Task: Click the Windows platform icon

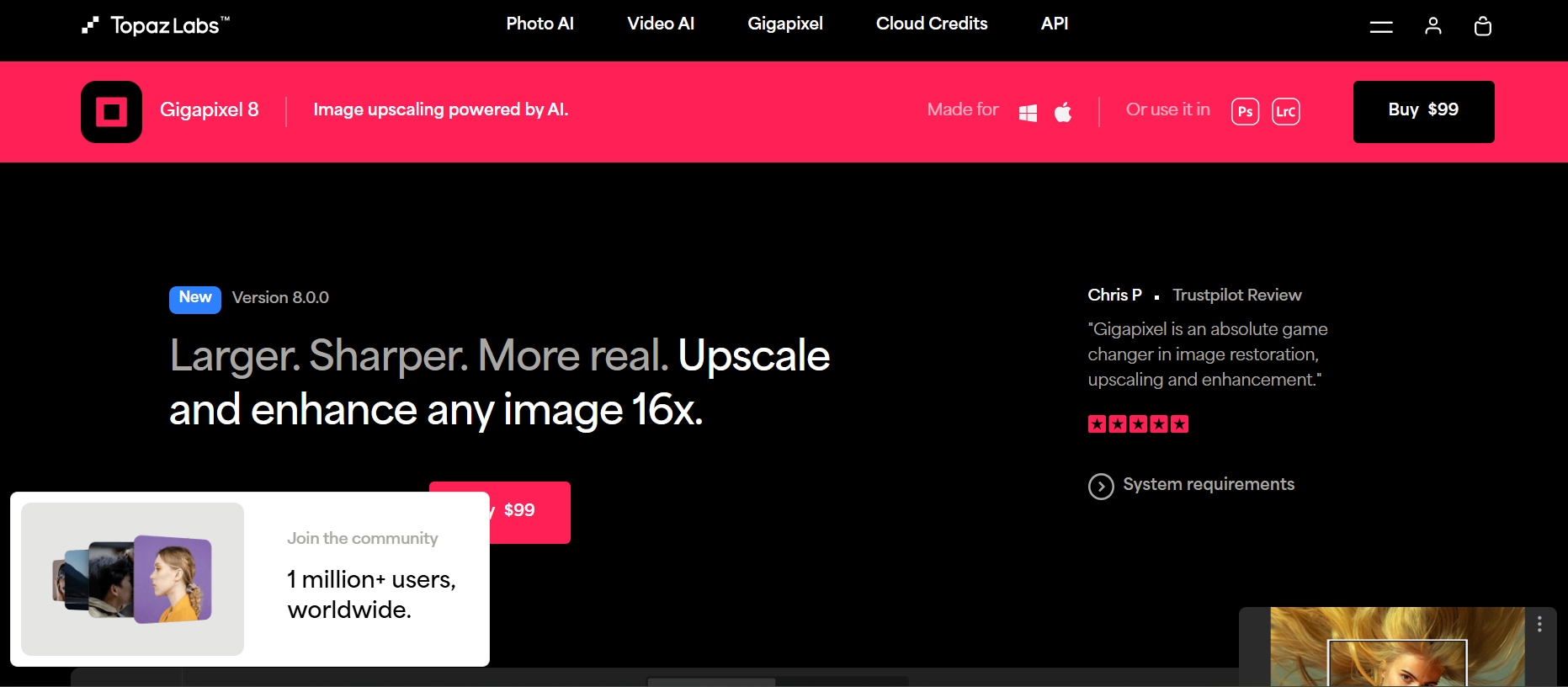Action: click(1028, 113)
